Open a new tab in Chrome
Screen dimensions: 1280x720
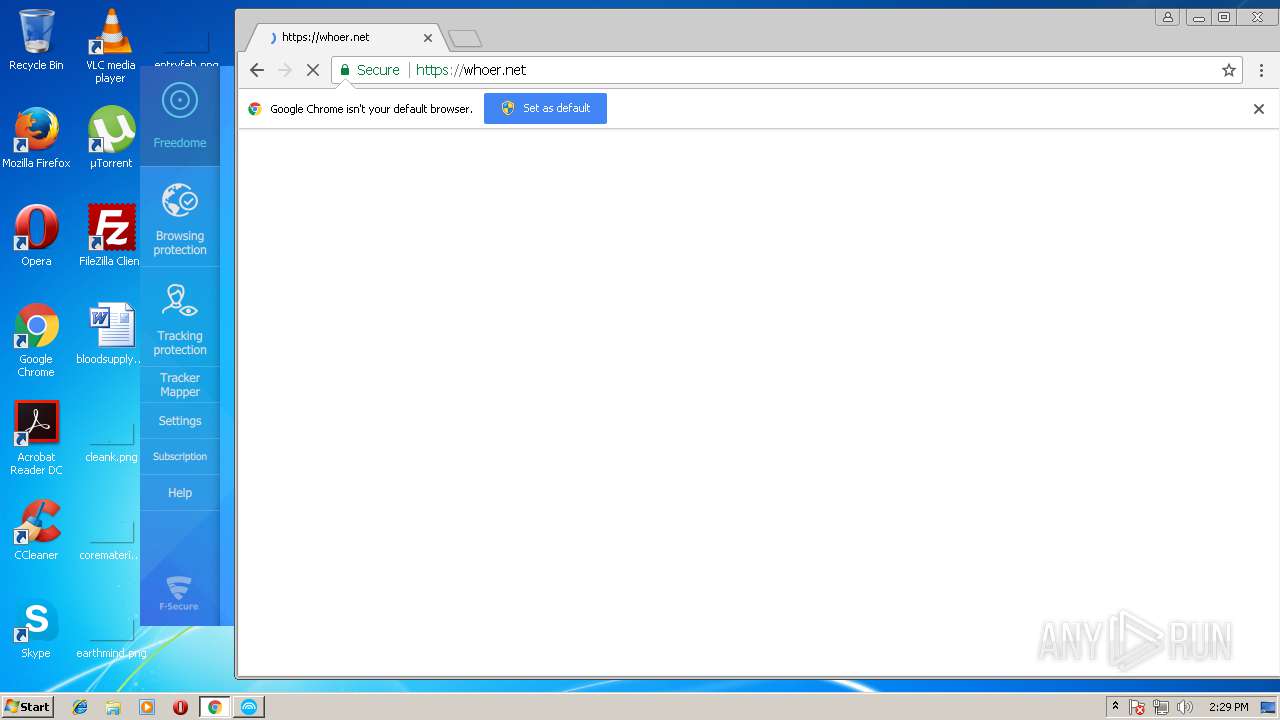pos(465,39)
